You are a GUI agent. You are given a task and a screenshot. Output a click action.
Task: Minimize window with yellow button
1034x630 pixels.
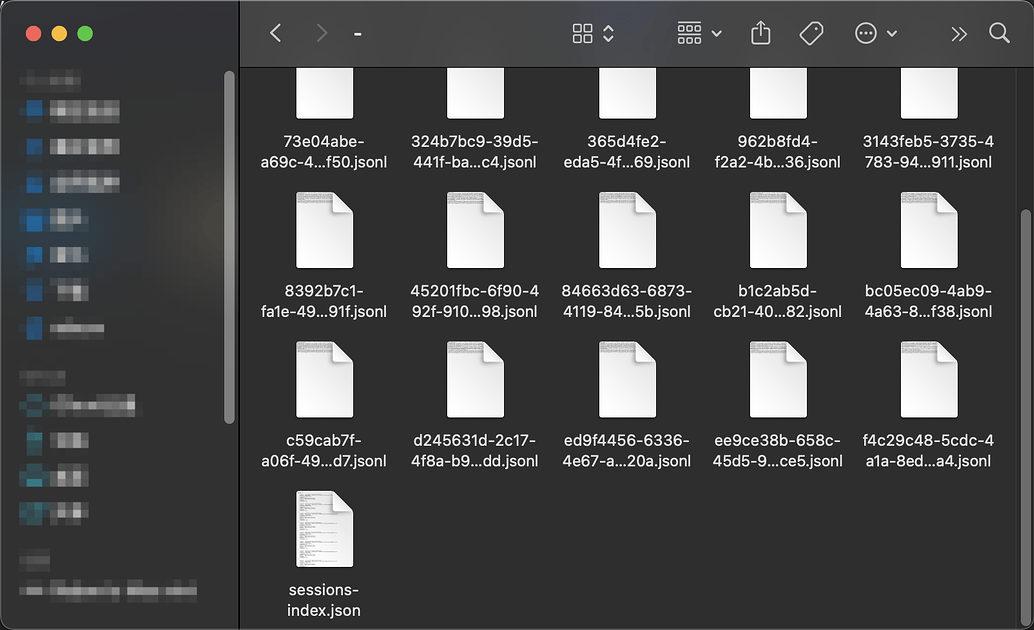click(x=59, y=34)
